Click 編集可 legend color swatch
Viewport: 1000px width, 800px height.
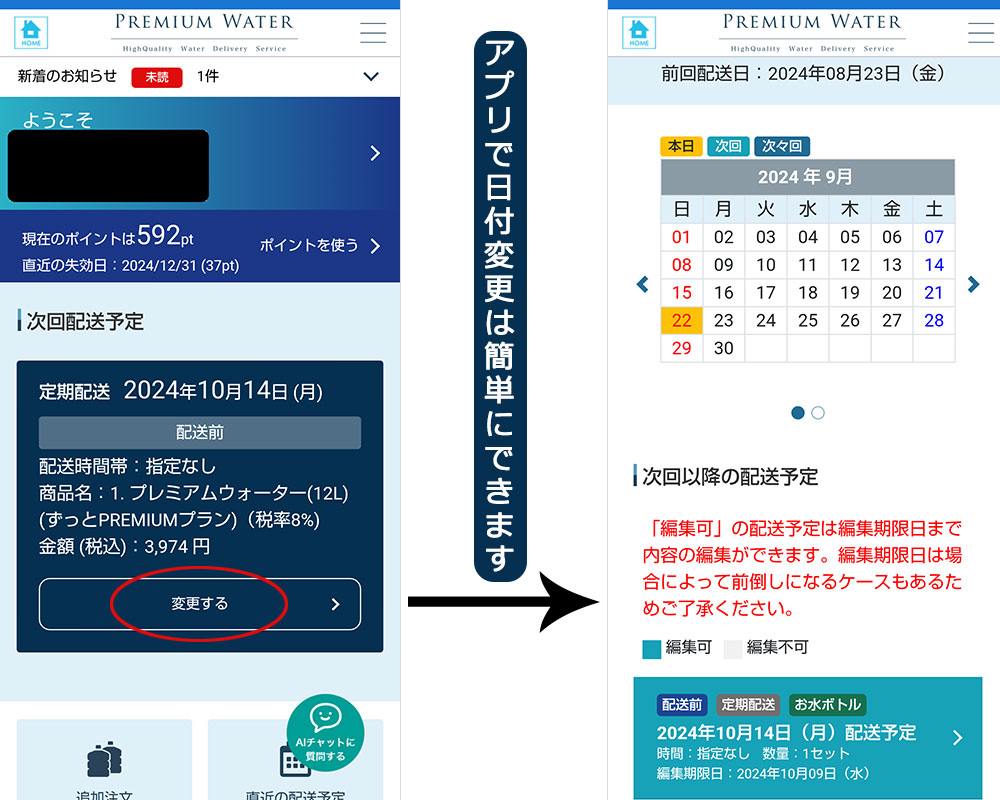pyautogui.click(x=651, y=649)
